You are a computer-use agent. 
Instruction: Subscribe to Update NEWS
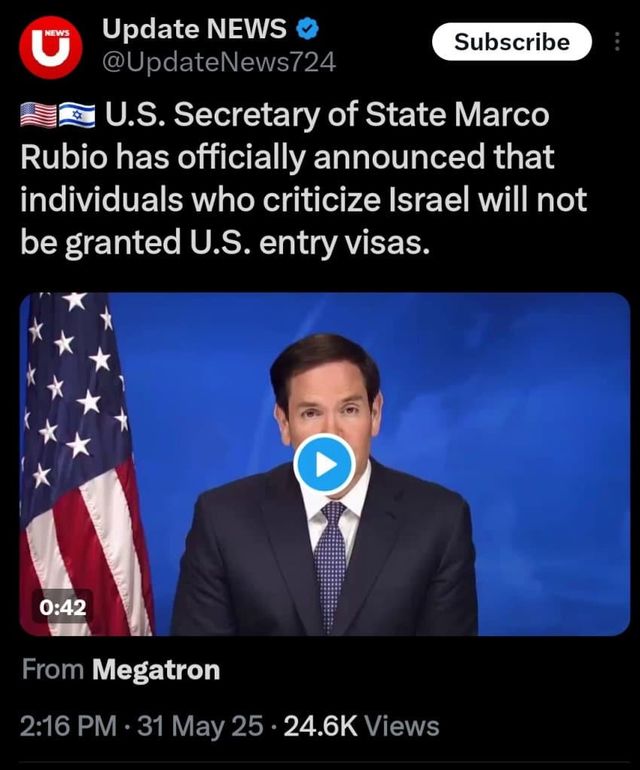[511, 42]
